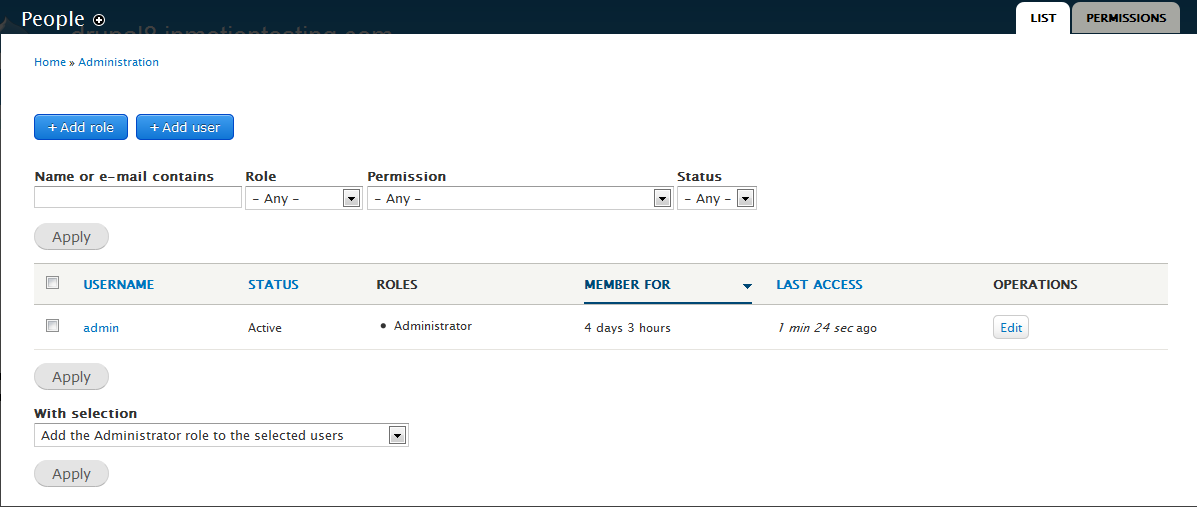Viewport: 1197px width, 507px height.
Task: Sort users by Last Access header
Action: point(819,284)
